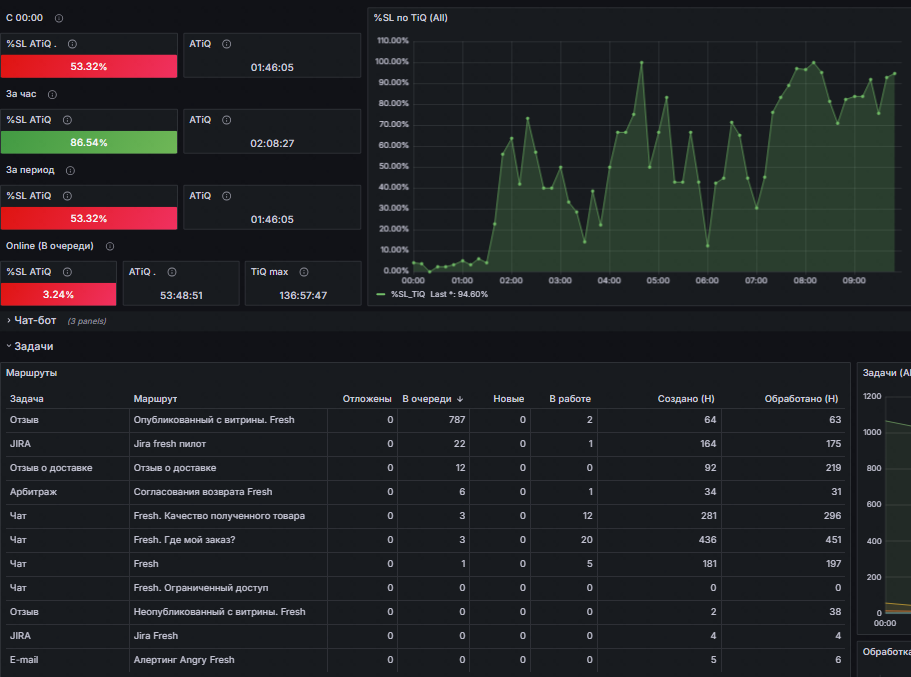Open the %SL по TiQ (All) panel title
This screenshot has height=677, width=911.
click(x=411, y=18)
